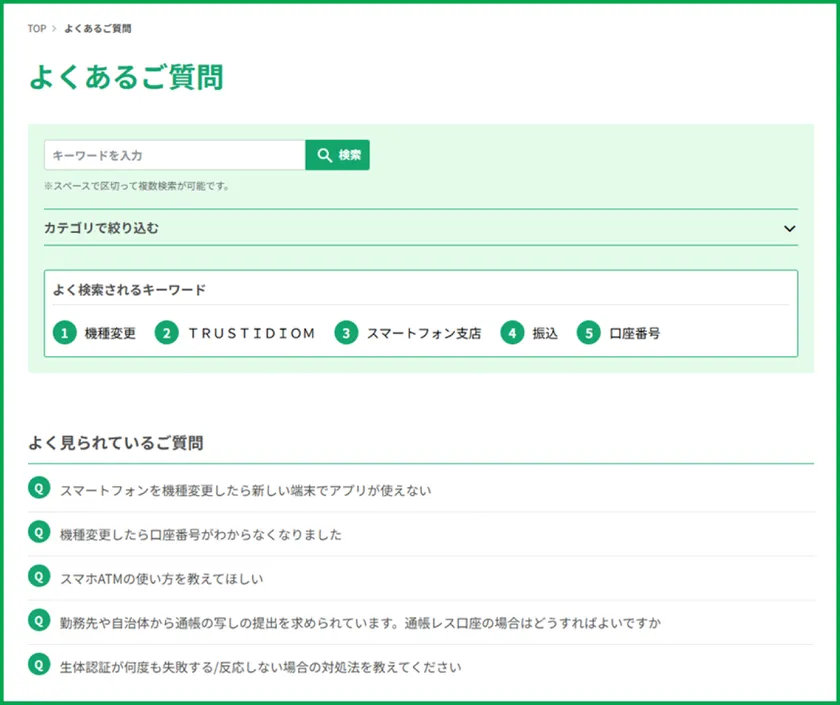Select the 振込 keyword

pos(545,333)
